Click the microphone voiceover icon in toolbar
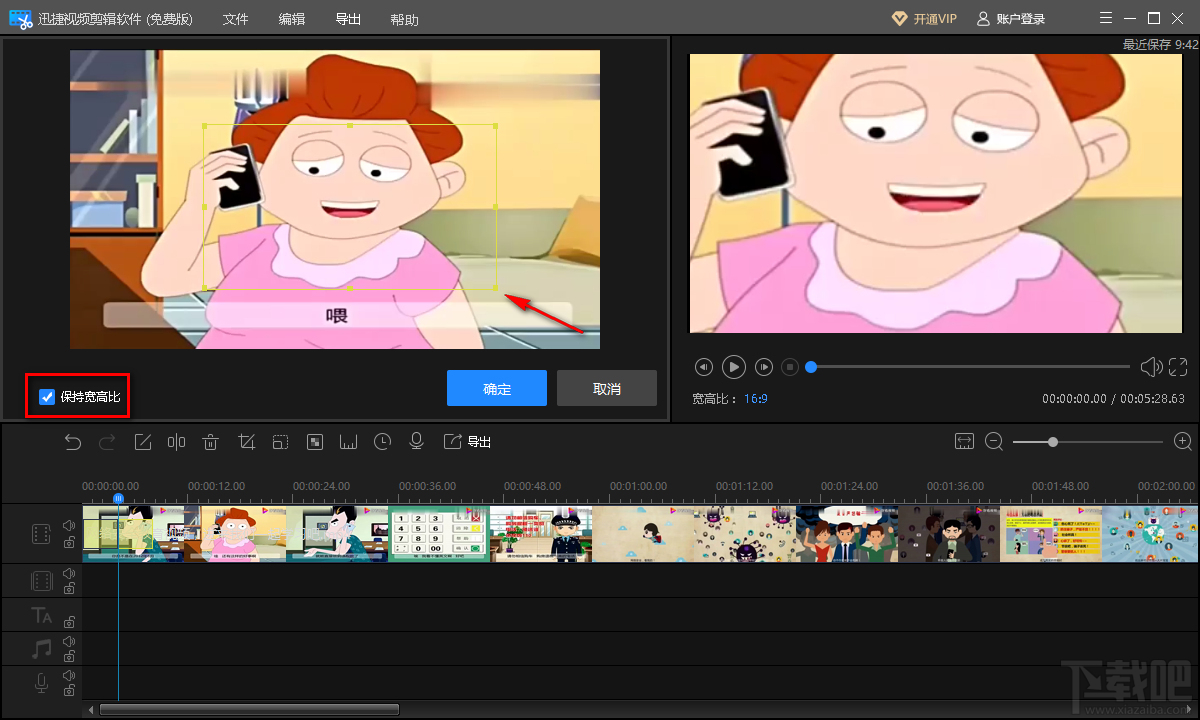This screenshot has height=720, width=1200. pos(417,442)
